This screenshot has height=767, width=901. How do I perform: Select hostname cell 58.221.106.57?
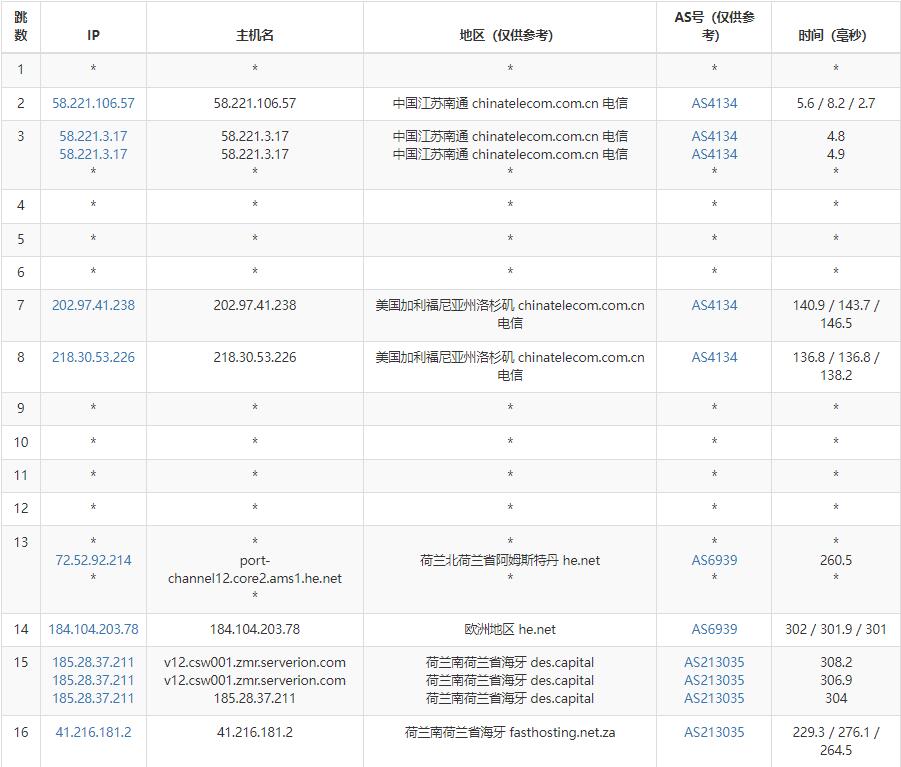point(255,103)
